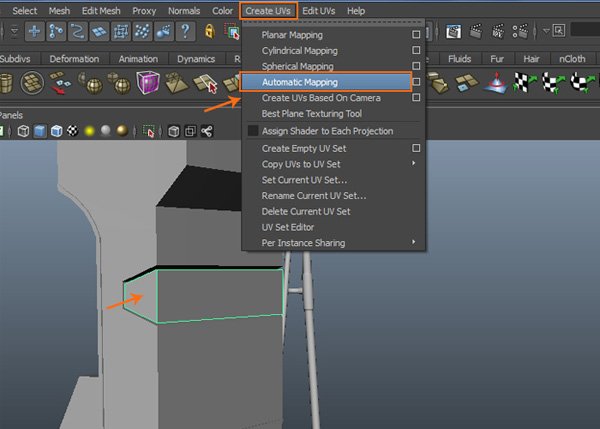Click round checker spherical mapping shelf icon

click(x=583, y=83)
